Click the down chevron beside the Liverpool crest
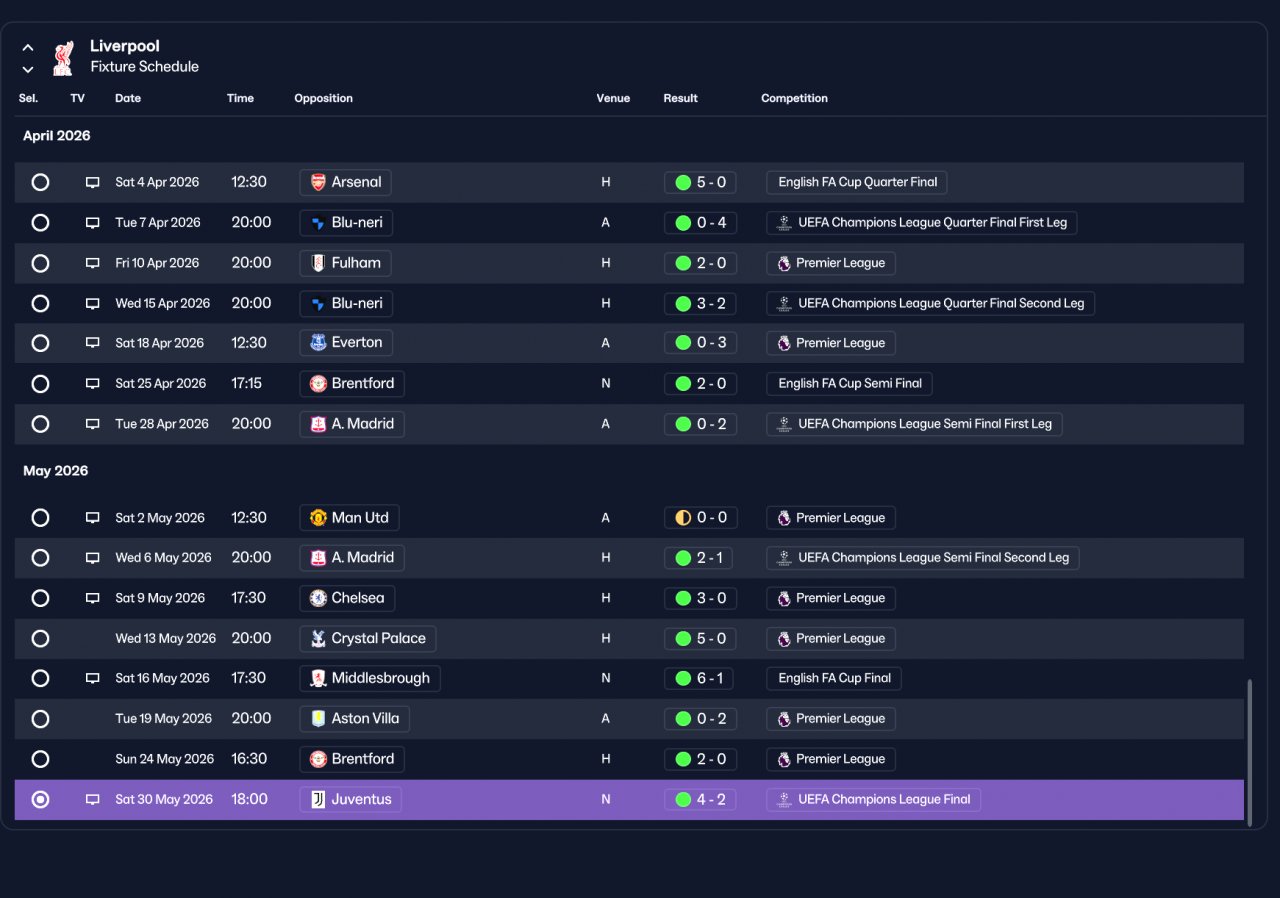Screen dimensions: 1280x898 click(28, 69)
